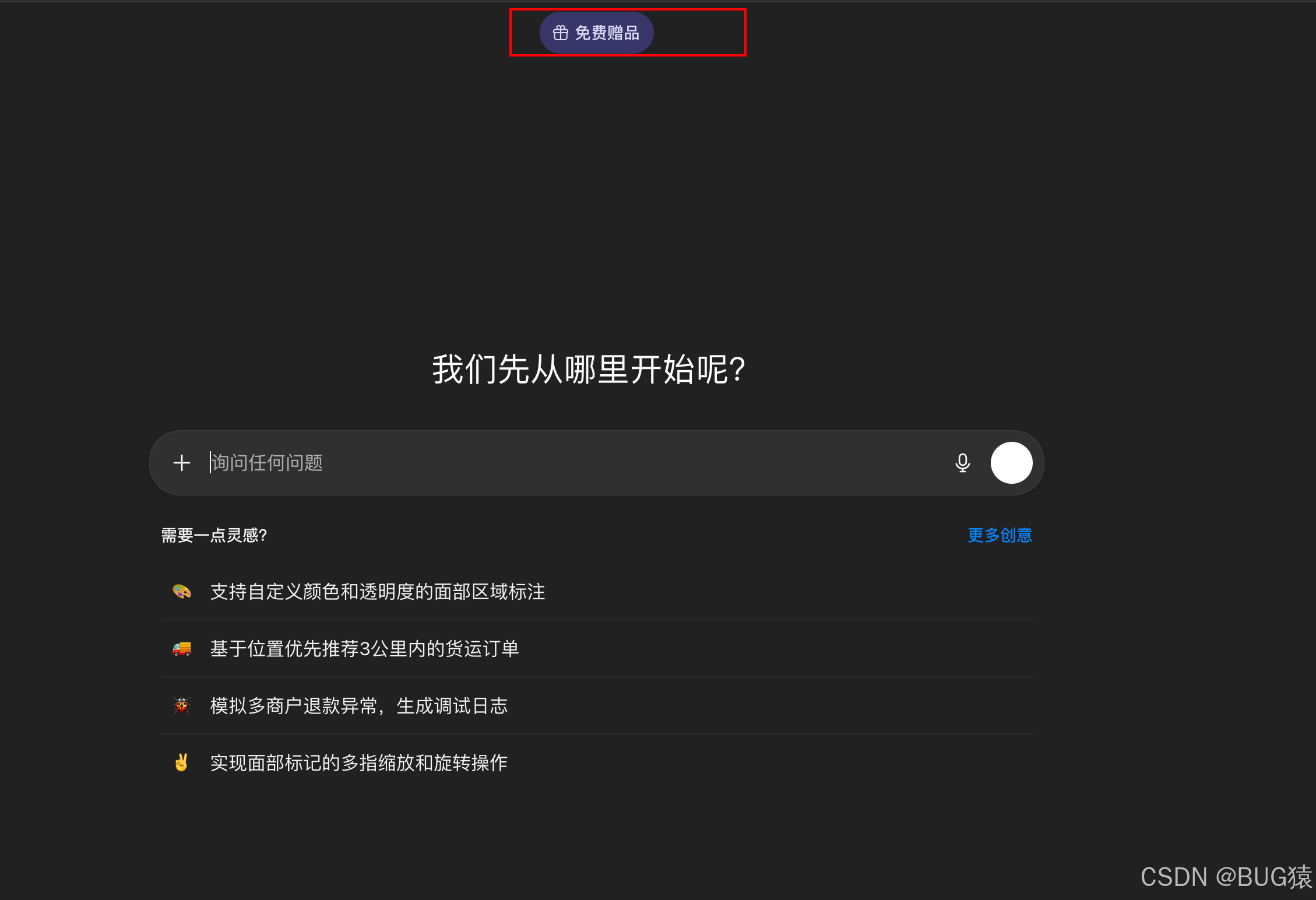This screenshot has width=1316, height=900.
Task: Click the plus attachment icon
Action: tap(182, 463)
